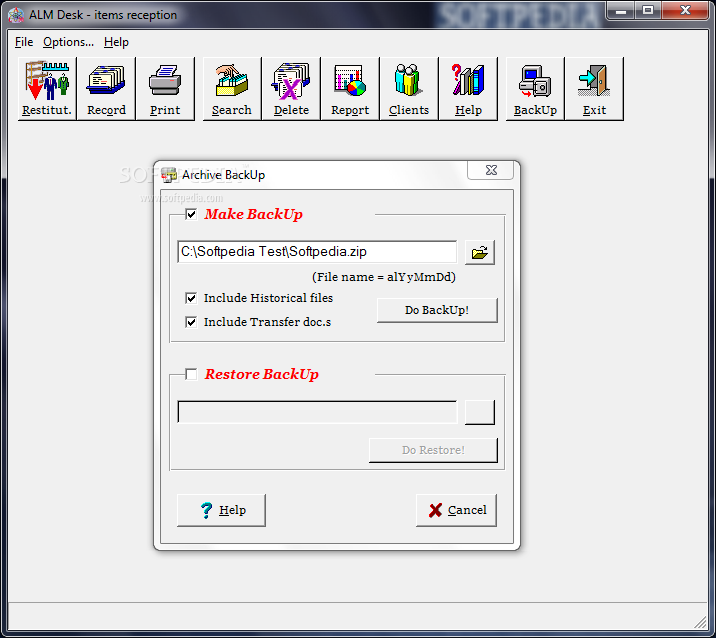This screenshot has height=638, width=716.
Task: Open the Record toolbar button
Action: (x=106, y=89)
